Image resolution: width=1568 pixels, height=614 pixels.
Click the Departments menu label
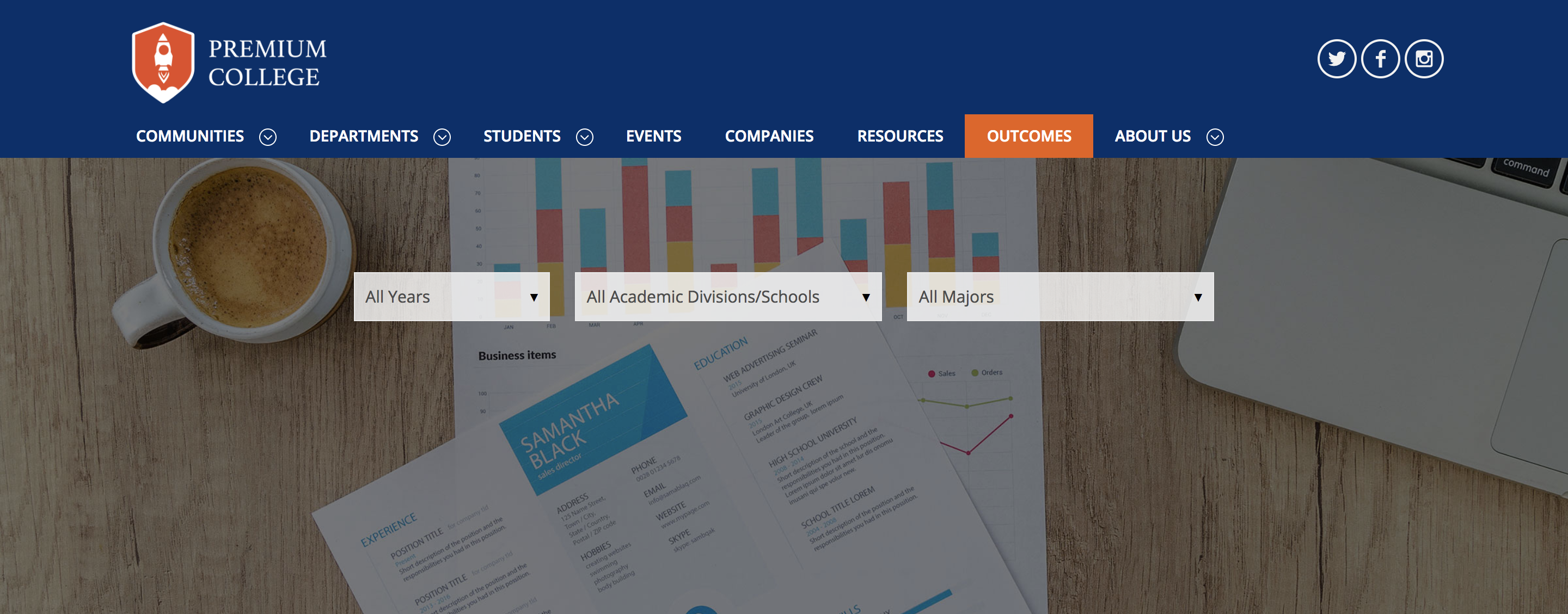[x=363, y=136]
